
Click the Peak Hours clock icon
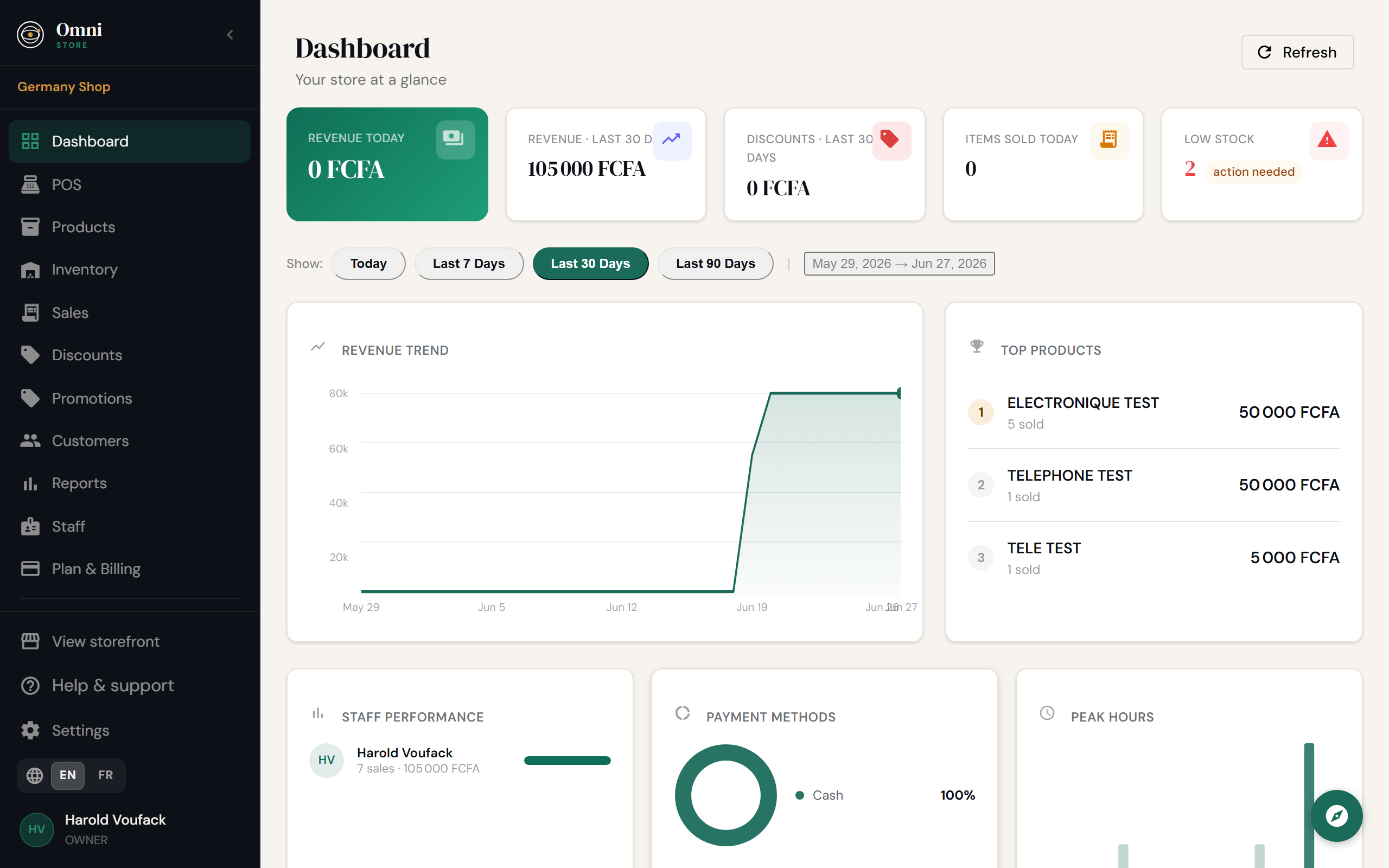(x=1048, y=713)
